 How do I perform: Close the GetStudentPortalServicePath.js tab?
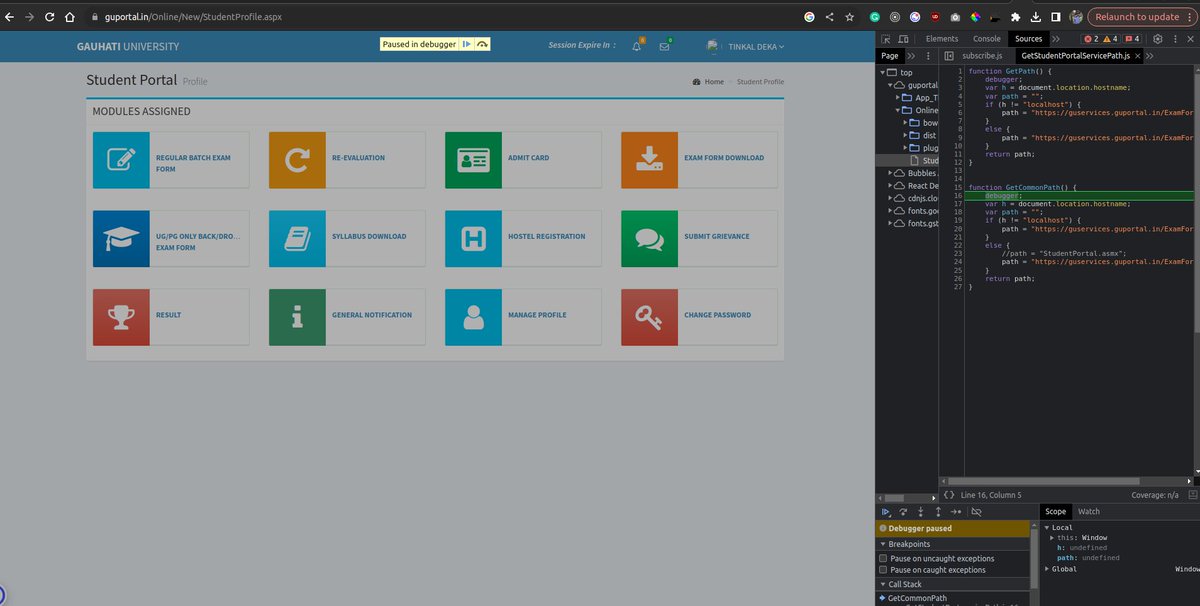tap(1138, 56)
